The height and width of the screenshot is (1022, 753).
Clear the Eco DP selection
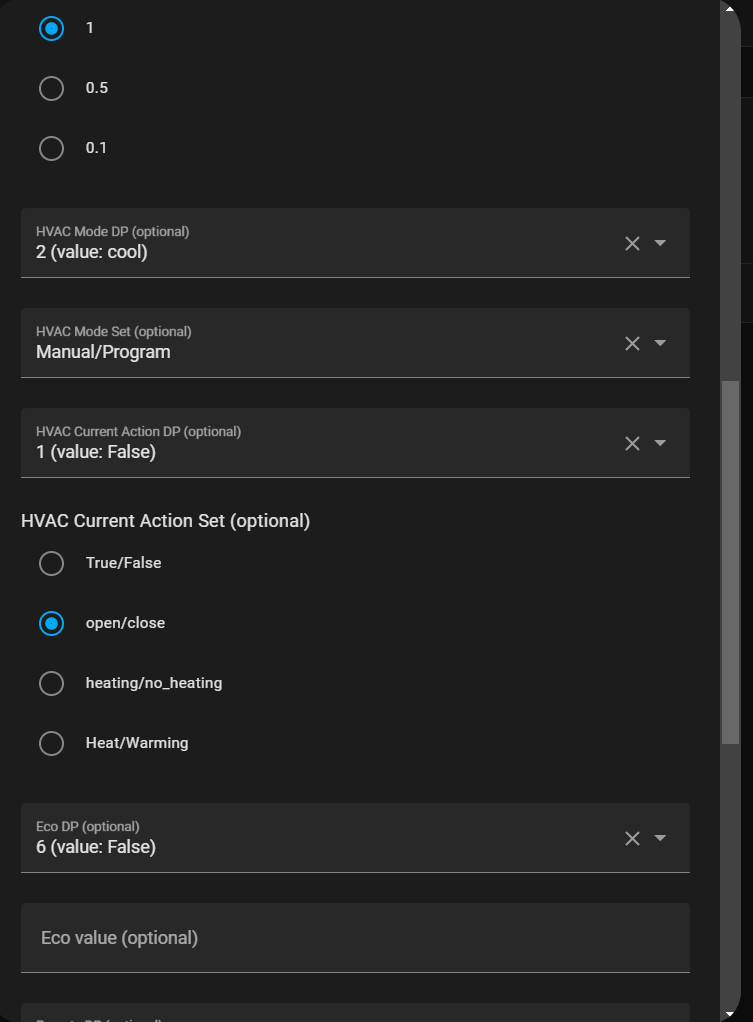[x=632, y=838]
